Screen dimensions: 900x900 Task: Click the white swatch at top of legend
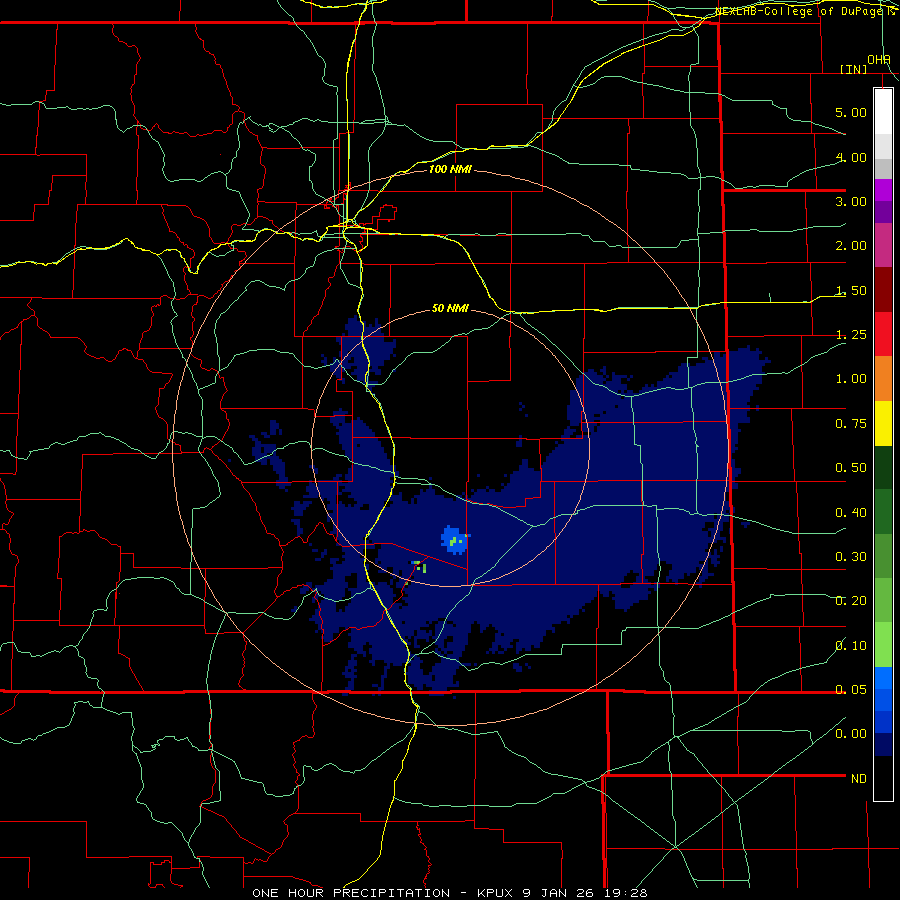[883, 111]
